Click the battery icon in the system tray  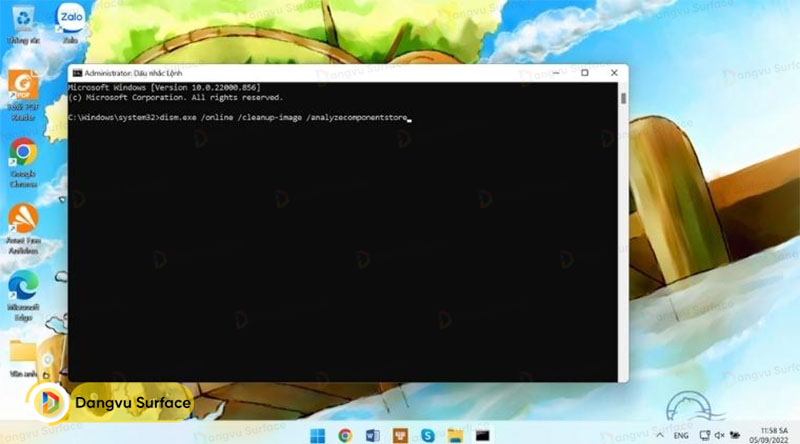coord(735,435)
